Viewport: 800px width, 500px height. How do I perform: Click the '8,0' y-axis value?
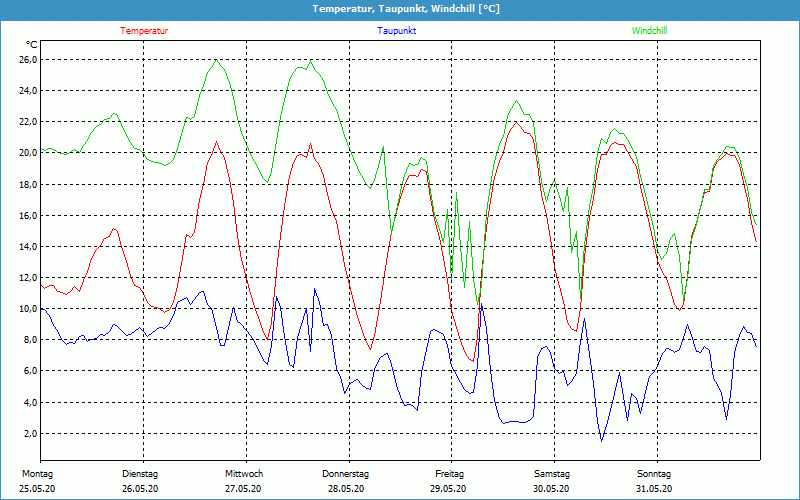coord(31,340)
